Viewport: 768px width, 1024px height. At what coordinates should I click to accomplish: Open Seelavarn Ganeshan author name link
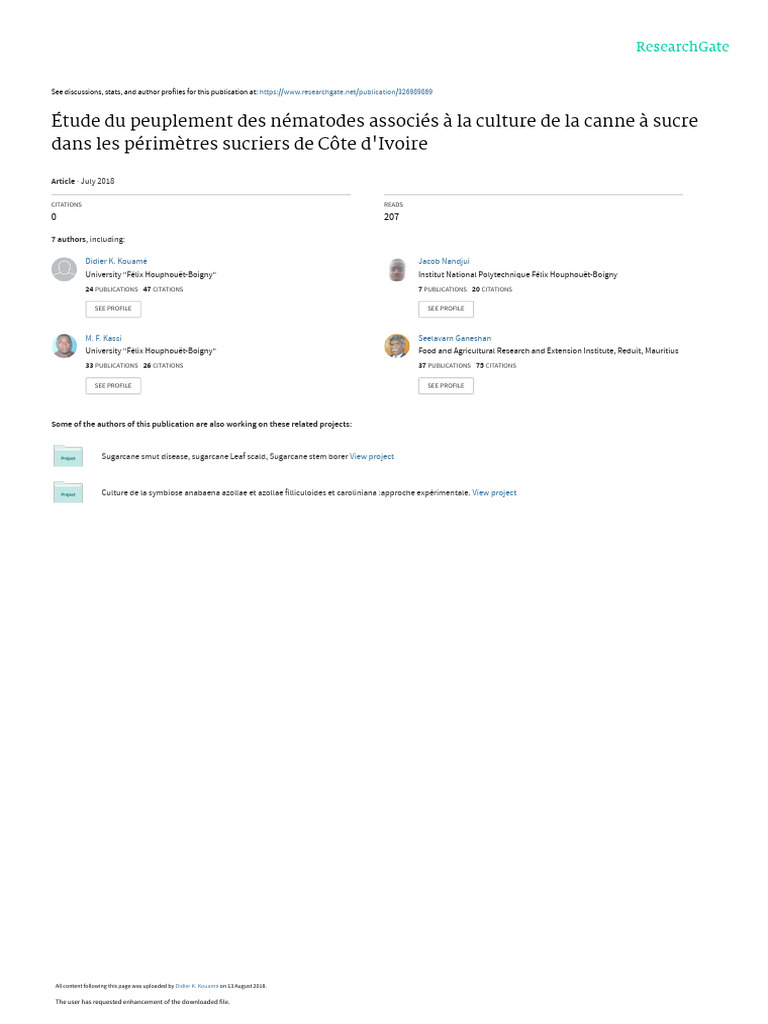[x=455, y=338]
